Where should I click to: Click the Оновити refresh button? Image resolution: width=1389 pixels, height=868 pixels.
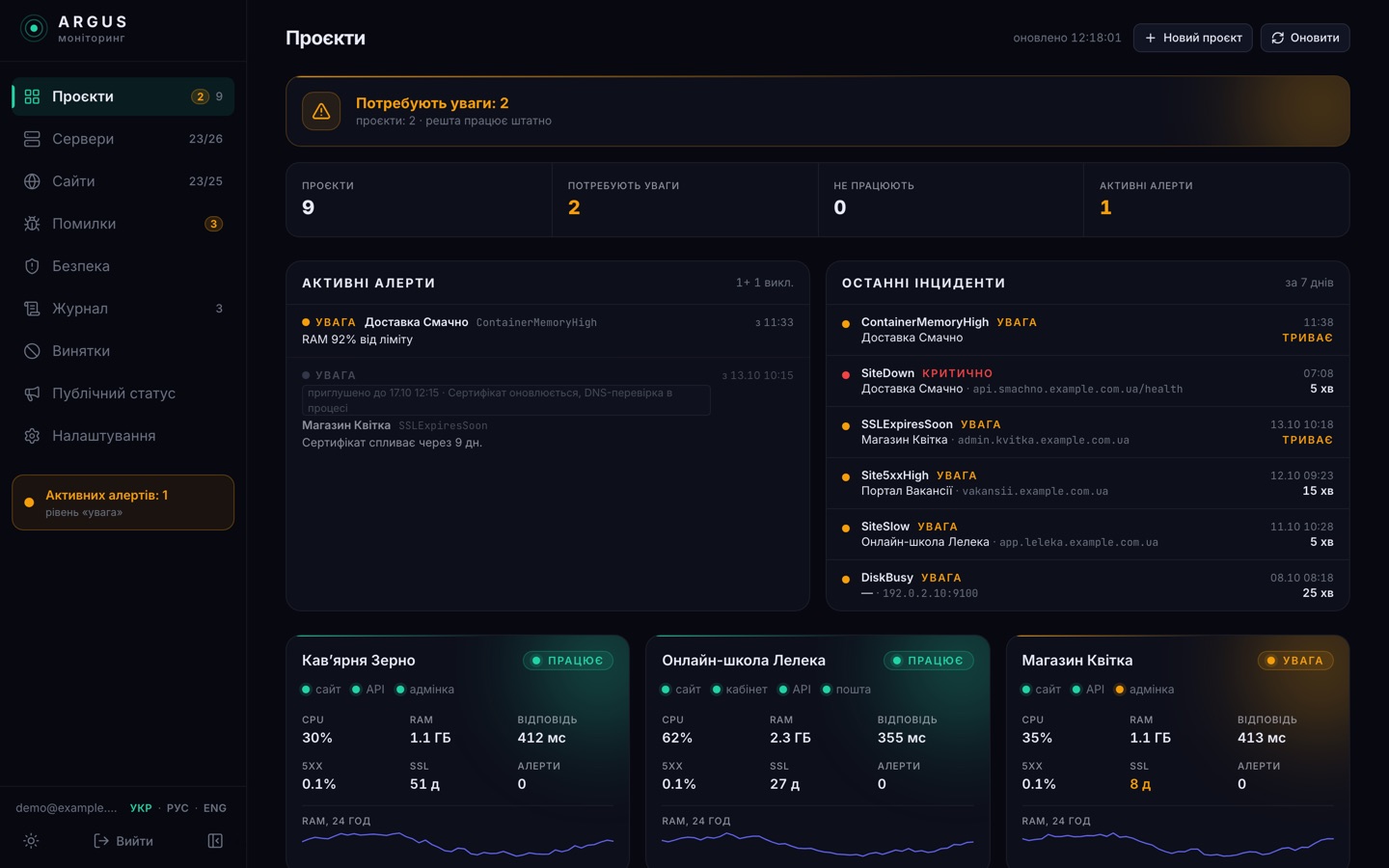click(1305, 38)
